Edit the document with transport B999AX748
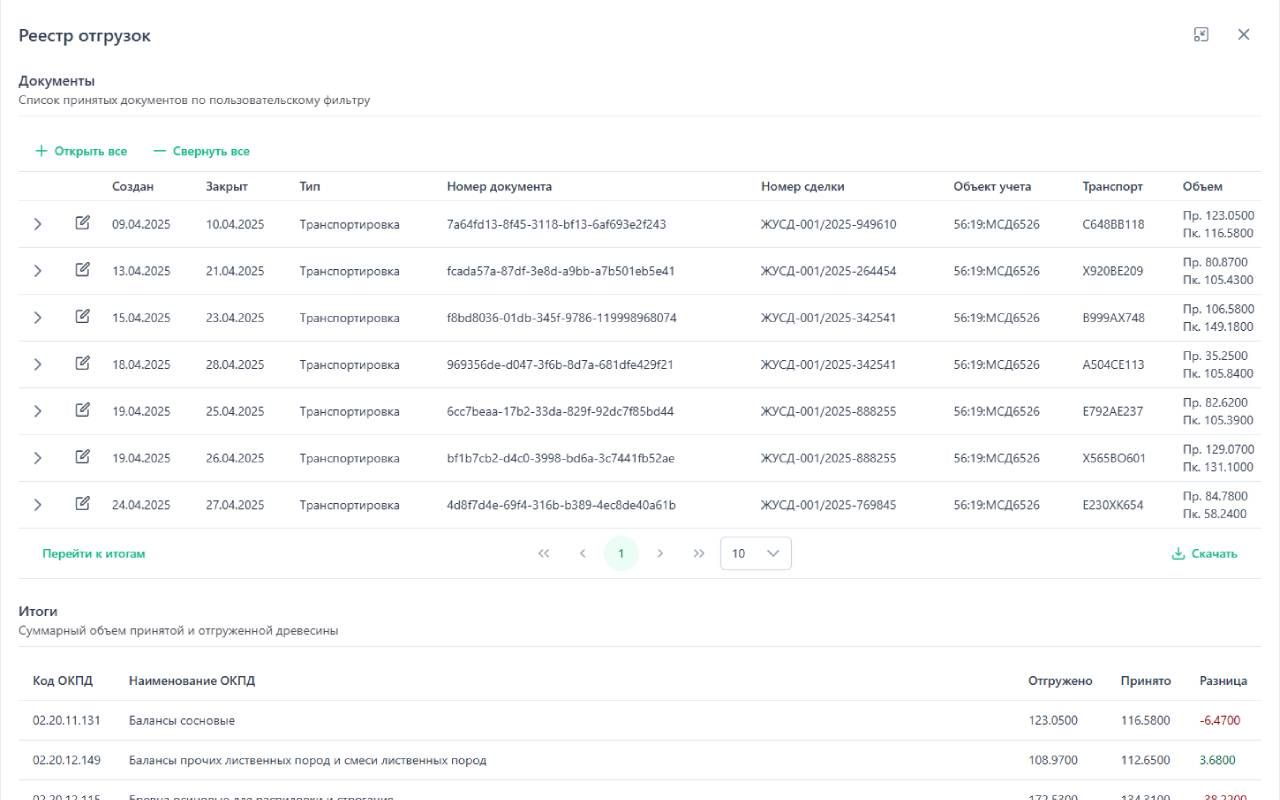The width and height of the screenshot is (1280, 800). click(x=83, y=317)
